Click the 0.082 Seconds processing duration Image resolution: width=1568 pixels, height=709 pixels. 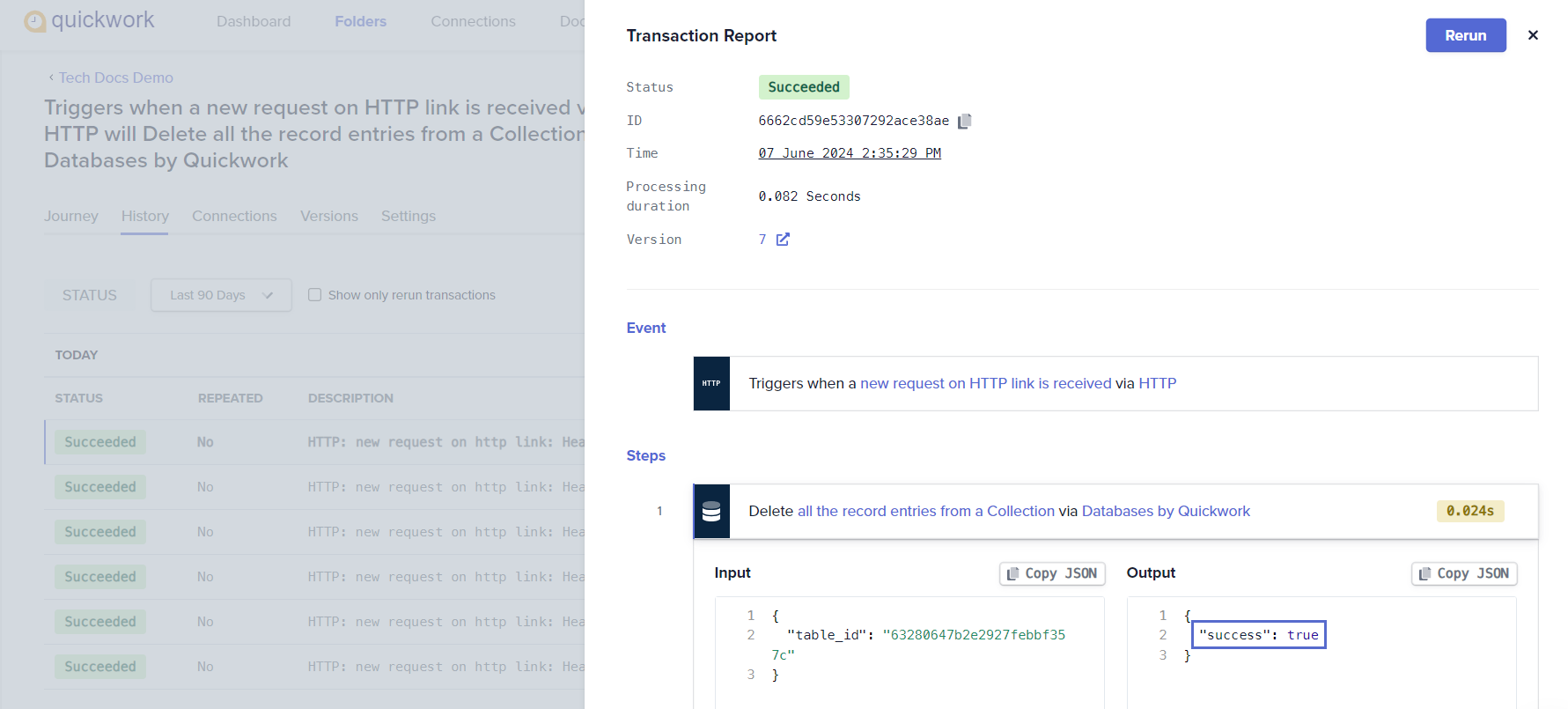pos(809,196)
